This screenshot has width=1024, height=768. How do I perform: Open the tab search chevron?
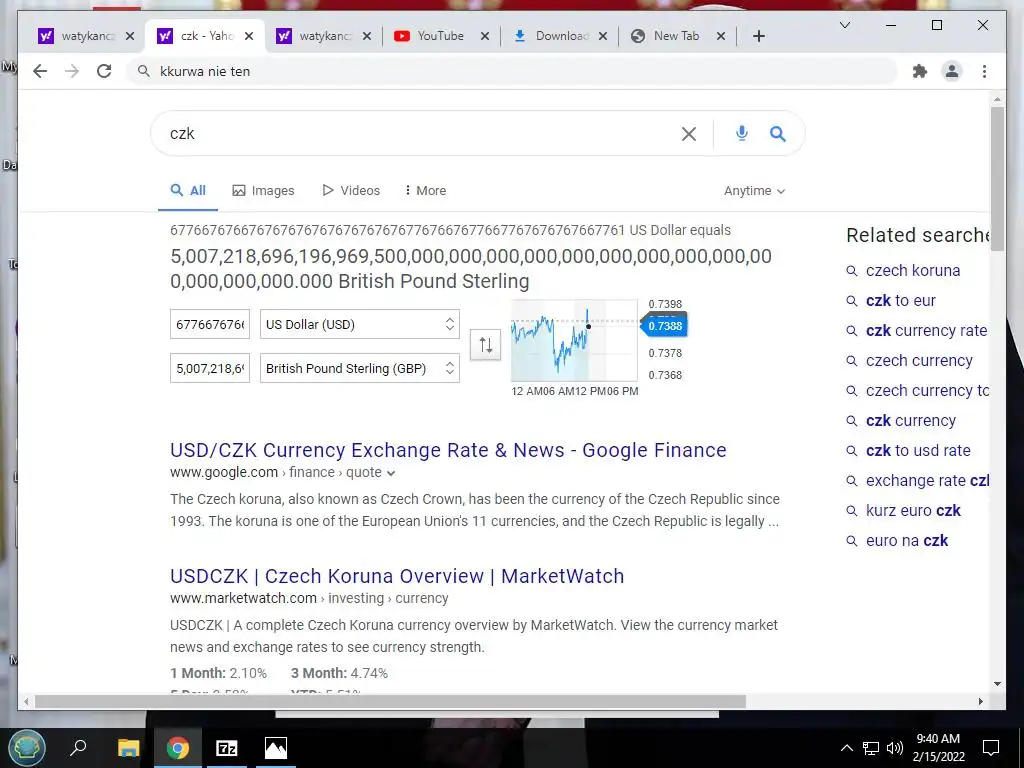(844, 25)
